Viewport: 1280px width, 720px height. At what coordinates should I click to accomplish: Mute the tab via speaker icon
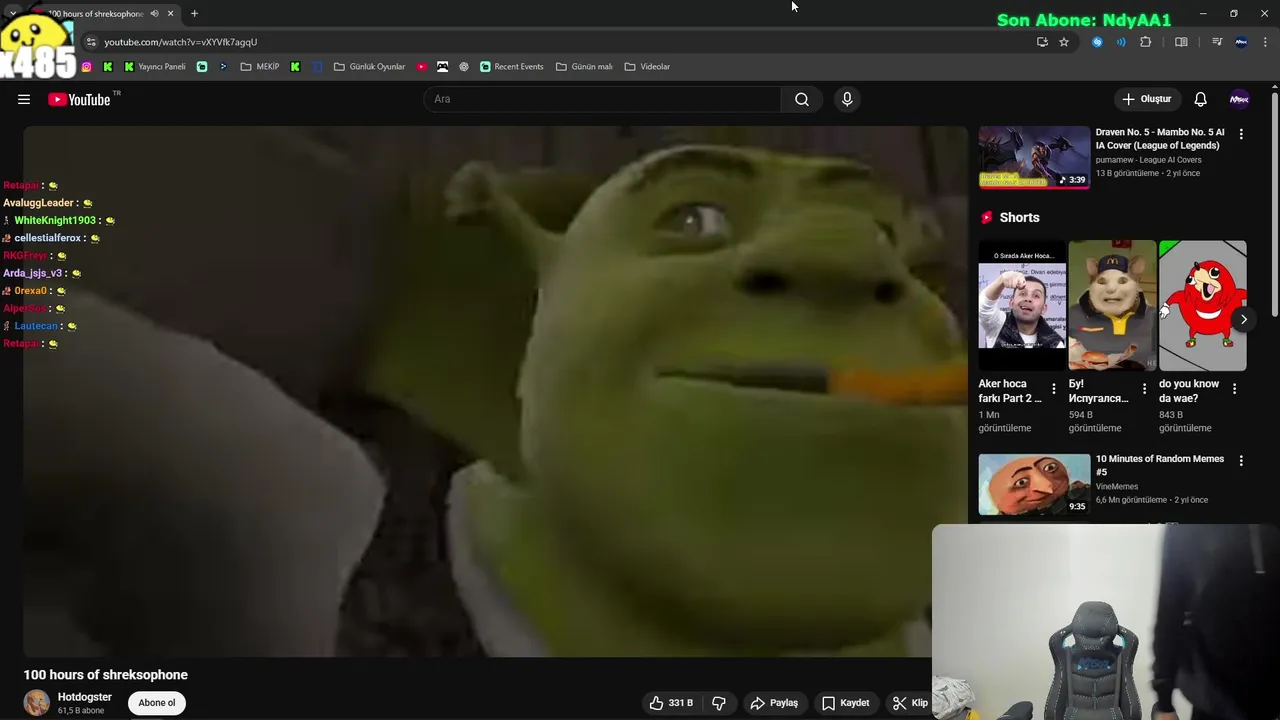click(x=154, y=14)
